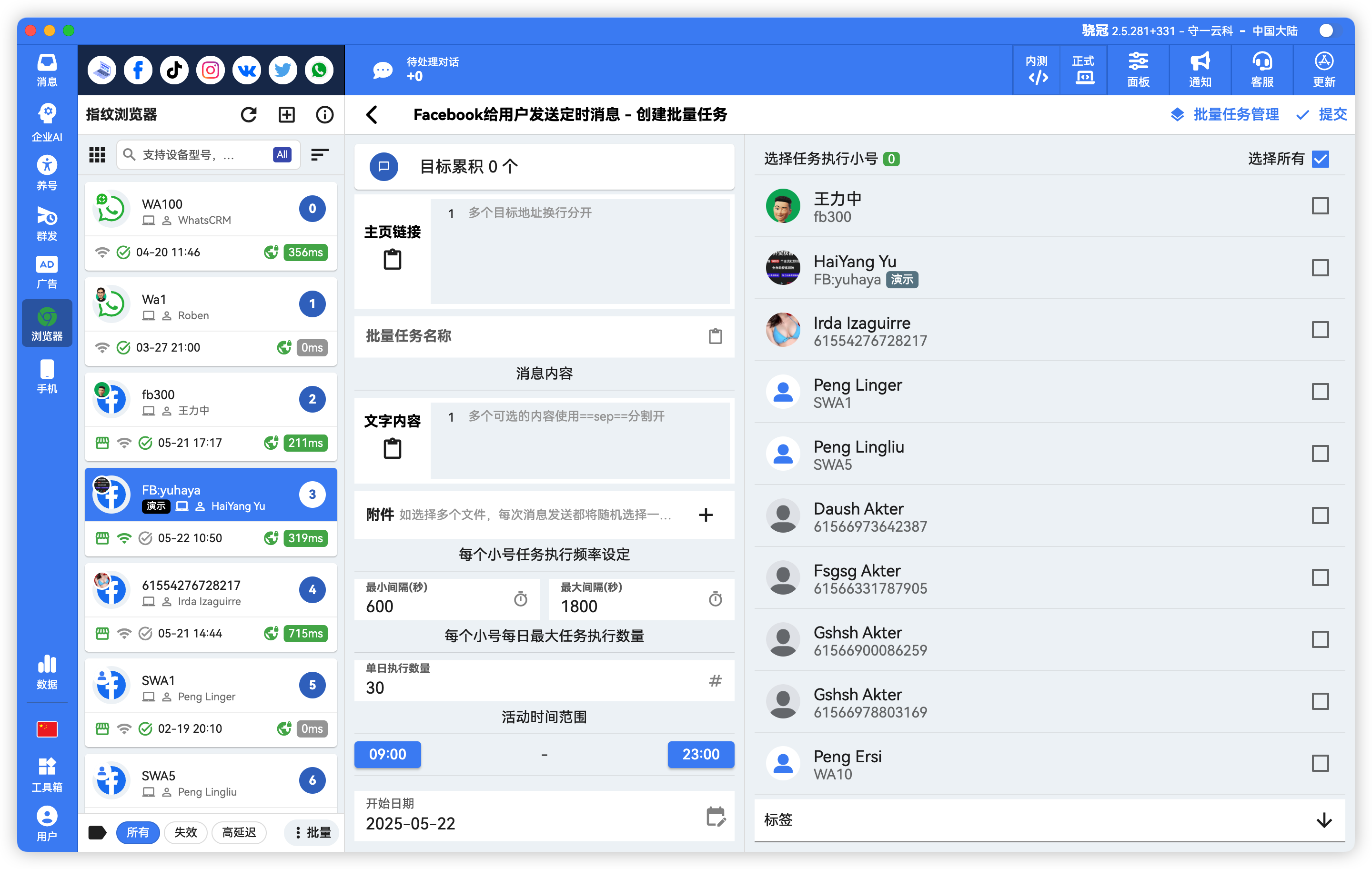Check the checkbox next to 王力中
The height and width of the screenshot is (869, 1372).
1321,206
